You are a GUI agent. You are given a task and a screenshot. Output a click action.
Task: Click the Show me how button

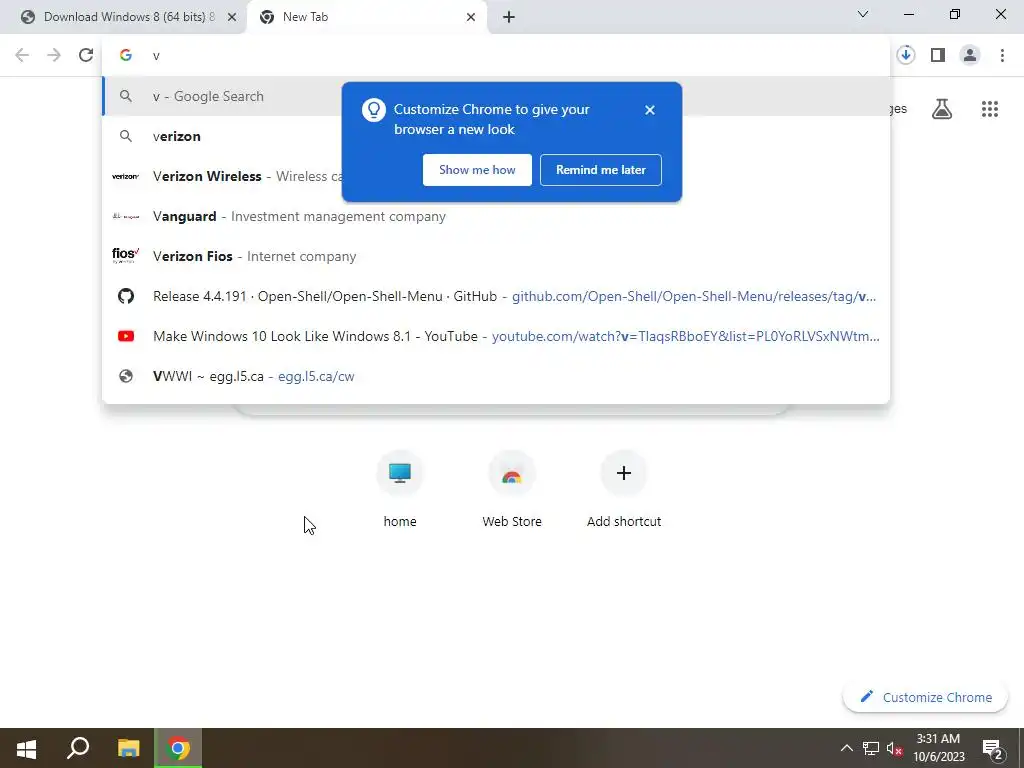tap(477, 170)
